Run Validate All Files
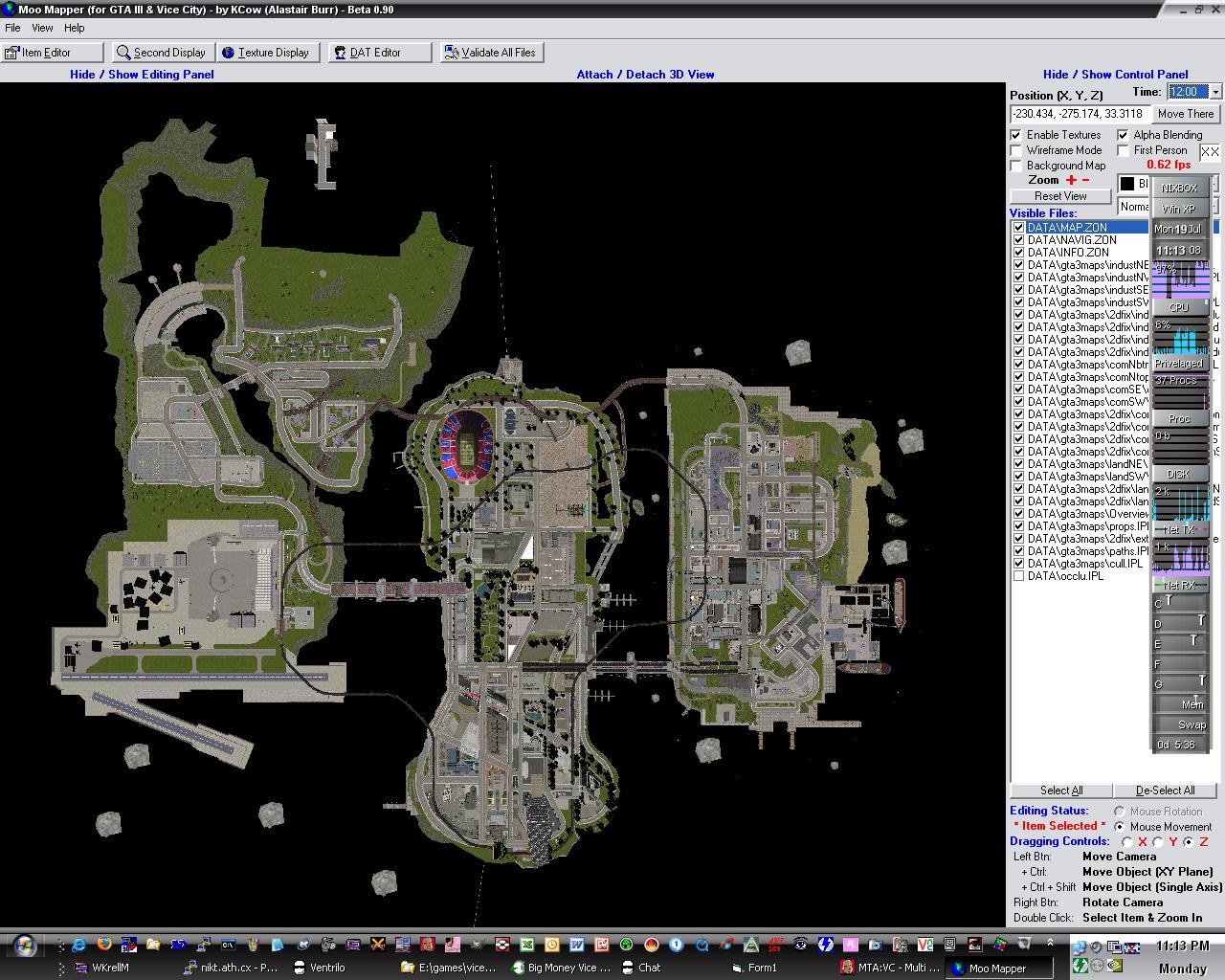The width and height of the screenshot is (1225, 980). [491, 53]
